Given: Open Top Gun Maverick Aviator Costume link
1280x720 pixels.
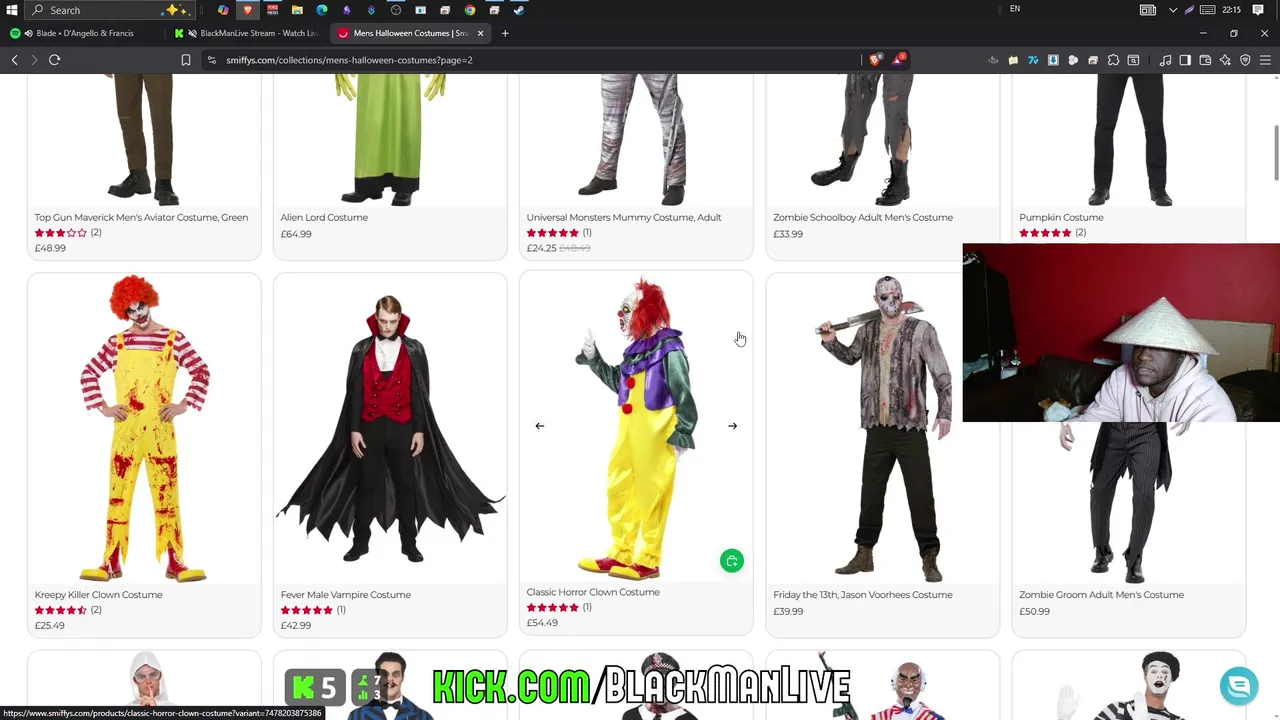Looking at the screenshot, I should (141, 217).
